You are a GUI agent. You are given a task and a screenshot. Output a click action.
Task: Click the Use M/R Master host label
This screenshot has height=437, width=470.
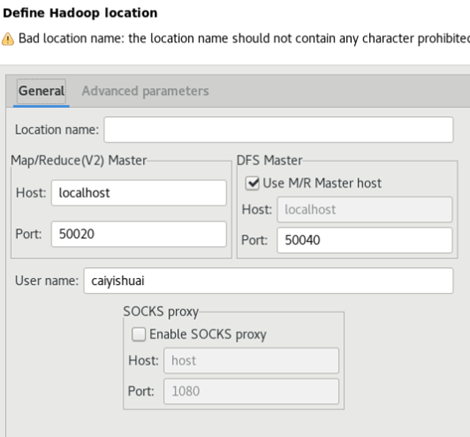click(322, 183)
